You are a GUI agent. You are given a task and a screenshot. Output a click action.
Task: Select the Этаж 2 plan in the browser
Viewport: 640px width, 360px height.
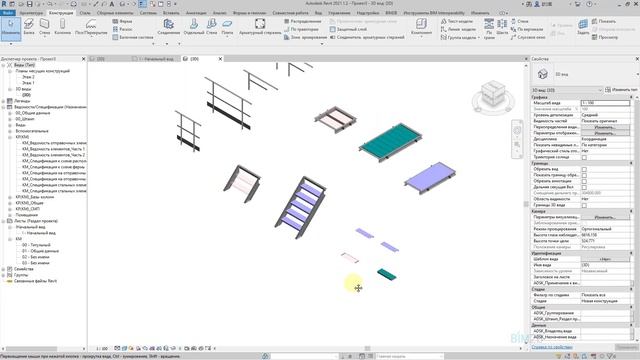(28, 77)
